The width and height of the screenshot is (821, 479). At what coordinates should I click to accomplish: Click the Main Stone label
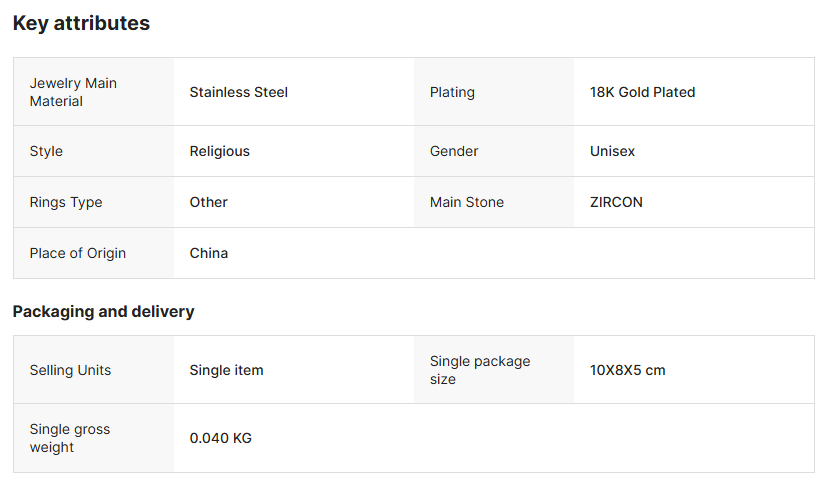click(x=466, y=202)
